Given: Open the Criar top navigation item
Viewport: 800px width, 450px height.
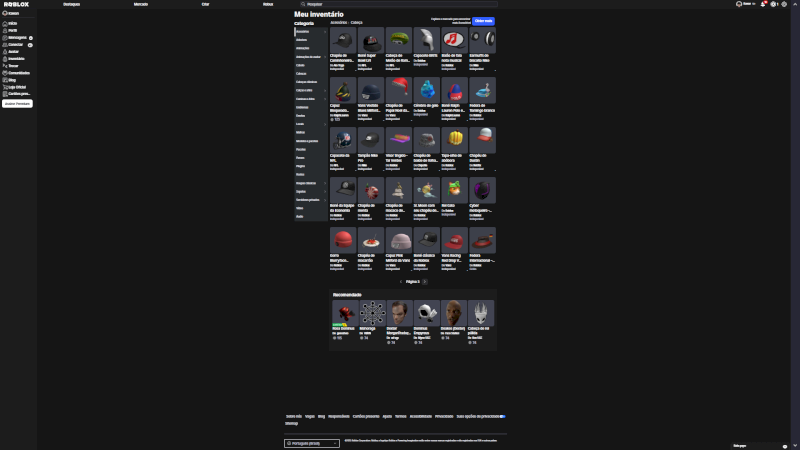Looking at the screenshot, I should 205,4.
